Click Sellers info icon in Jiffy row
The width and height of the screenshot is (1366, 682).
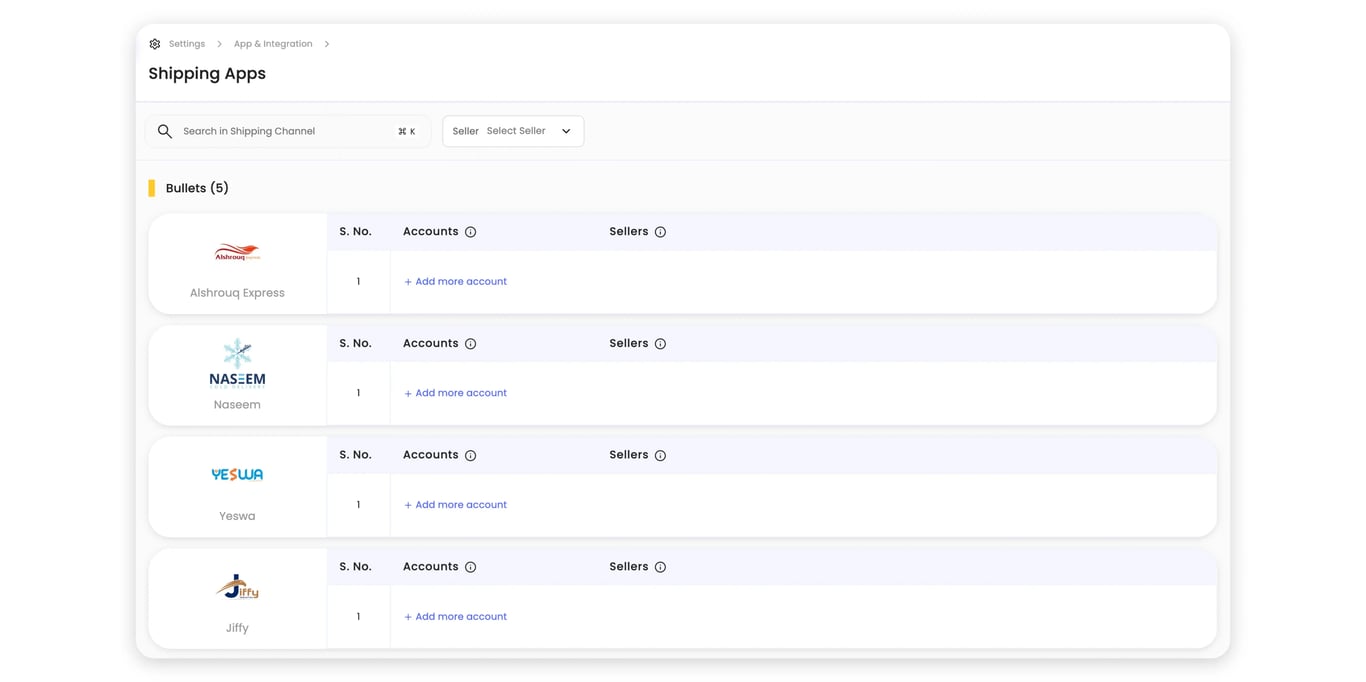660,566
